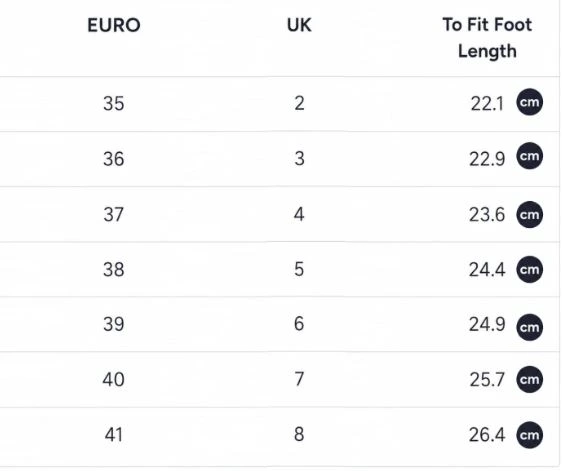Click the cm badge beside 22.9
562x471 pixels.
(x=529, y=156)
